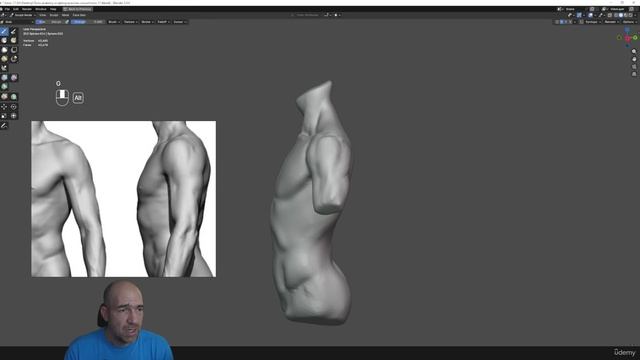Open the Sculpt menu
Screen dimensions: 640x360
[54, 15]
